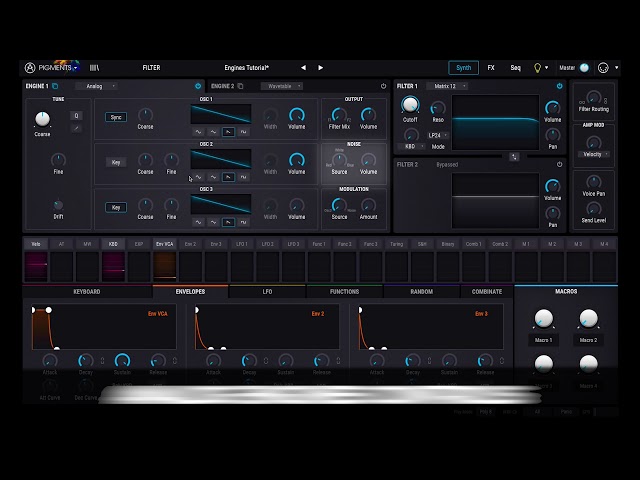Adjust Master volume knob
Viewport: 640px width, 480px height.
point(584,68)
